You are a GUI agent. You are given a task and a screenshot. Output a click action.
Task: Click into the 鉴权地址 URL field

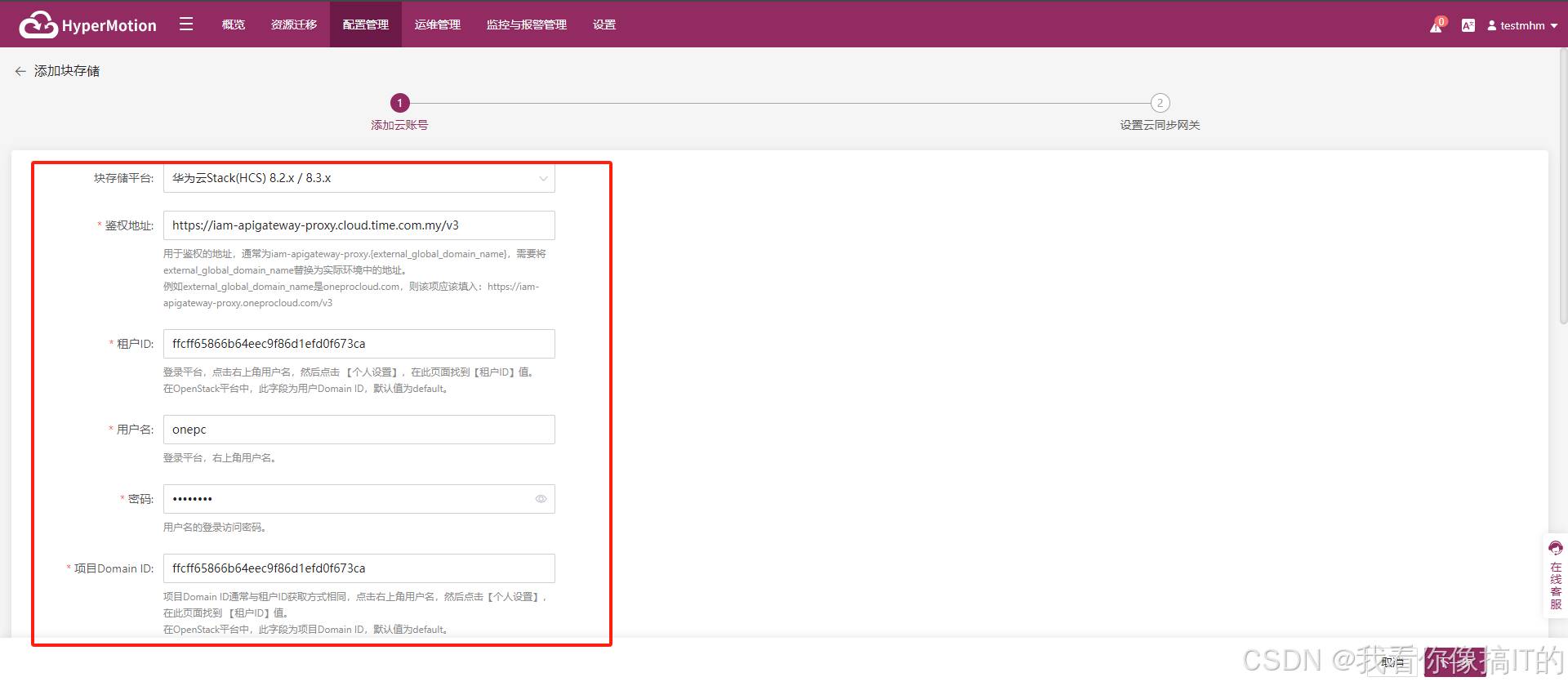pos(359,225)
